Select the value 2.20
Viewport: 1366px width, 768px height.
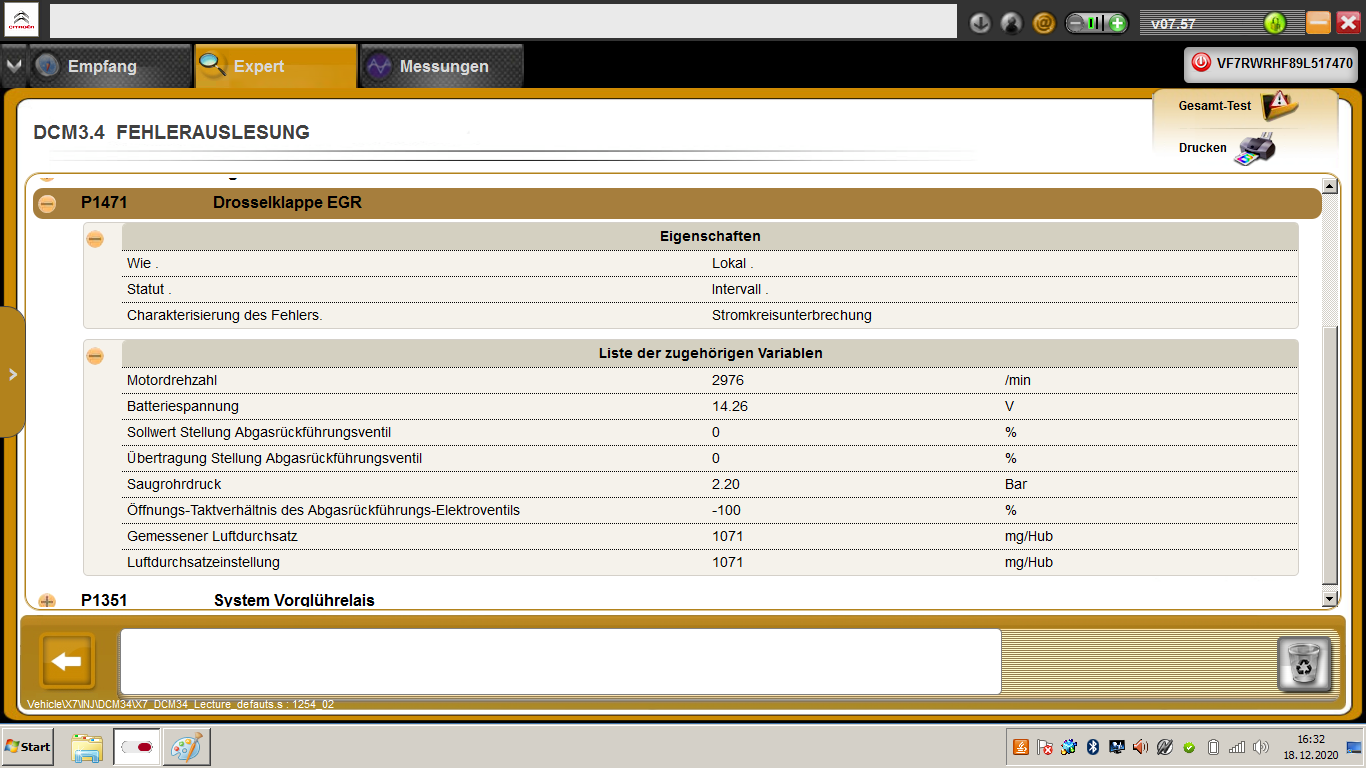(725, 484)
